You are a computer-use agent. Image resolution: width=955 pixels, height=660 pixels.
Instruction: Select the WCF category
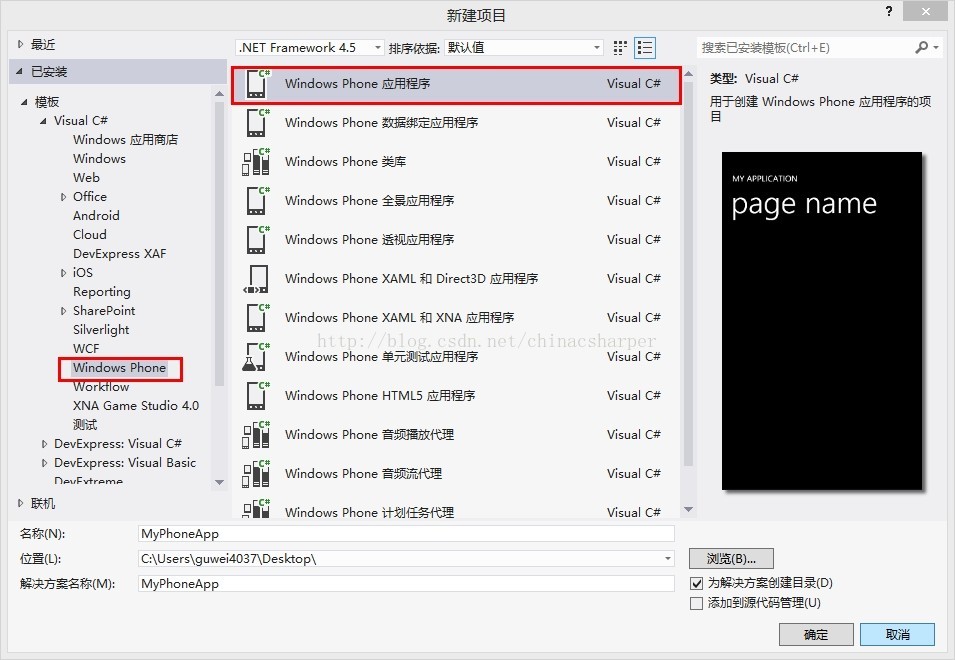86,348
